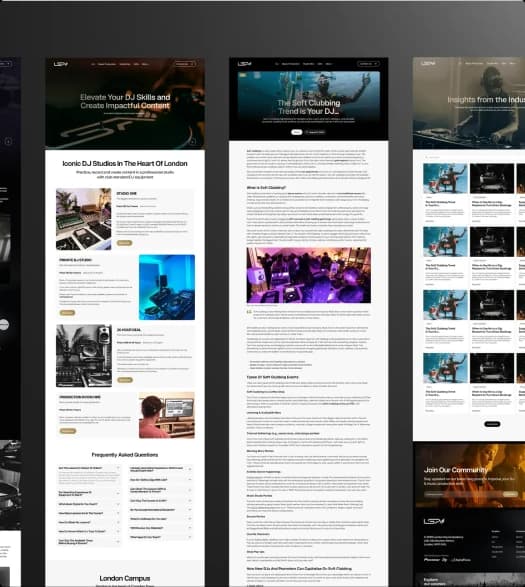Click the purple party photo in the article
The width and height of the screenshot is (525, 587).
pyautogui.click(x=309, y=275)
